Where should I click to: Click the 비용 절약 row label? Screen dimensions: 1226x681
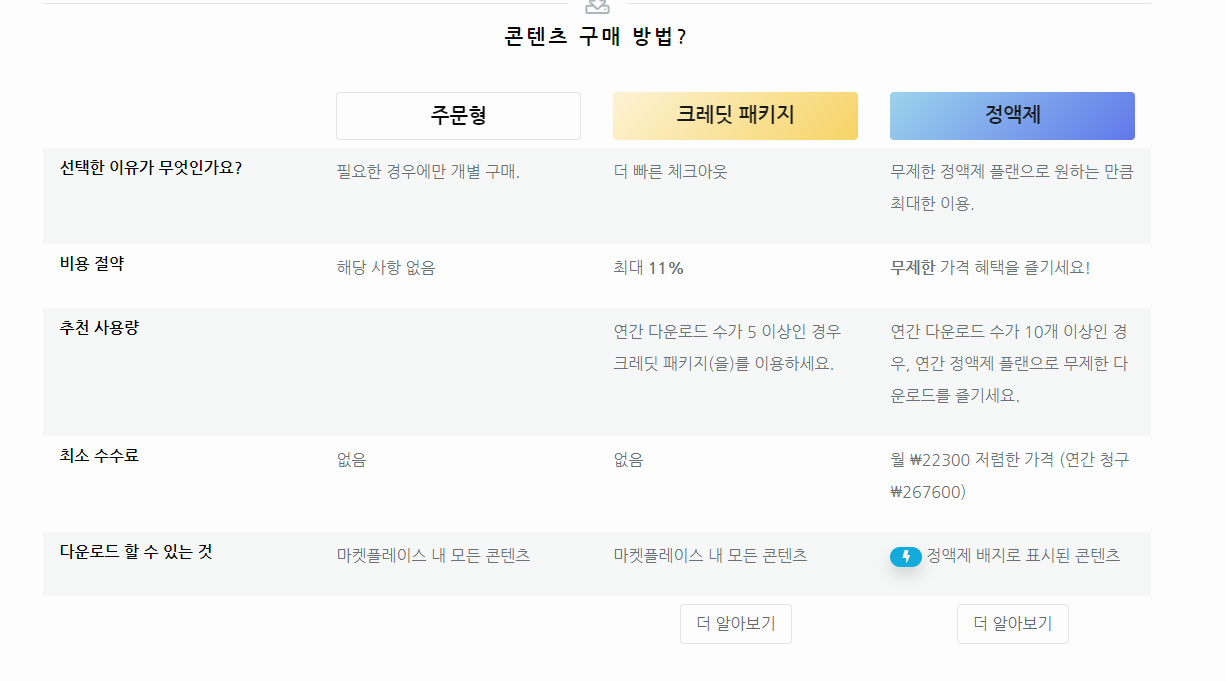coord(93,264)
